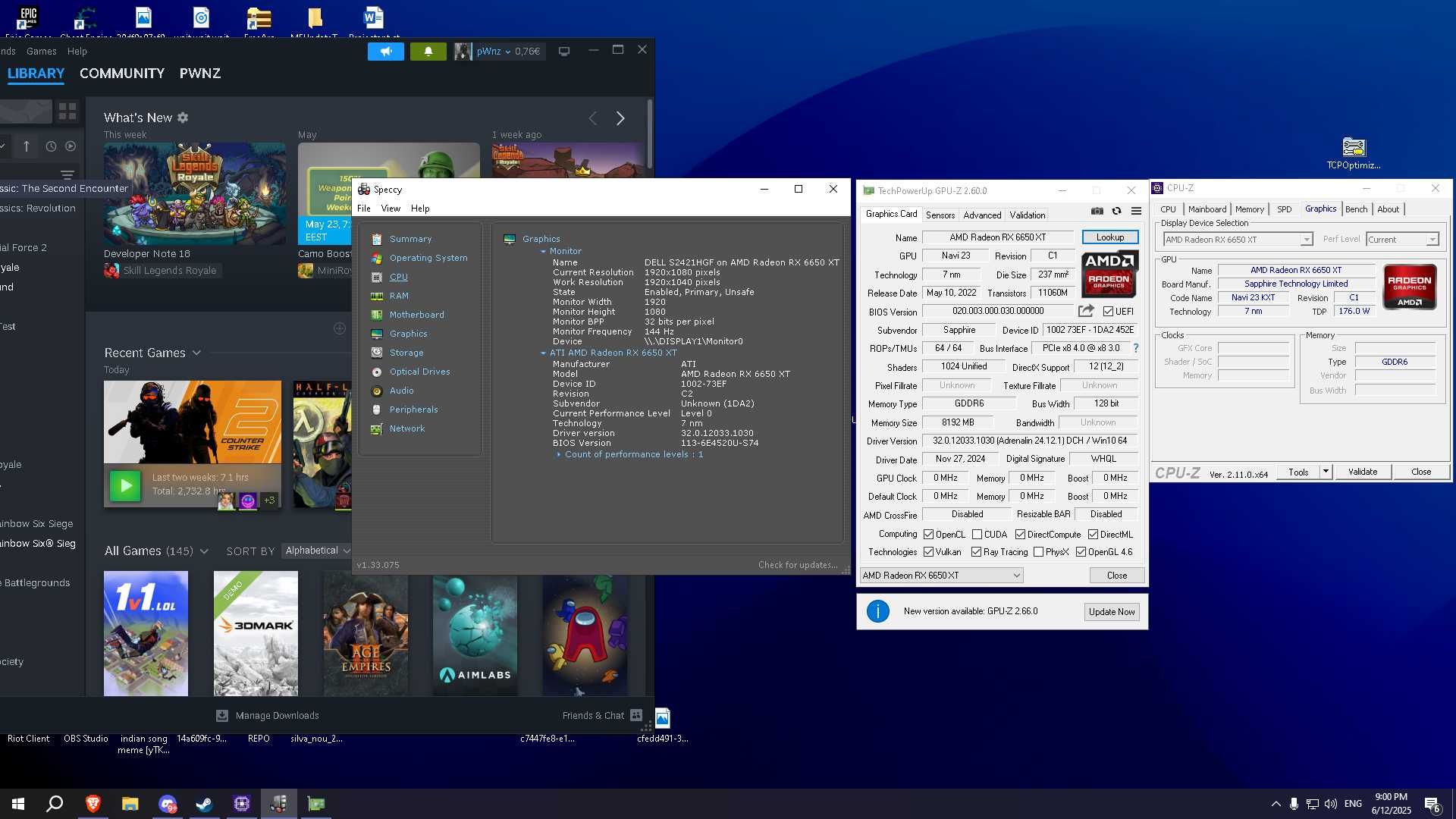
Task: Toggle DirectCompute checkbox in GPU-Z
Action: 1020,535
